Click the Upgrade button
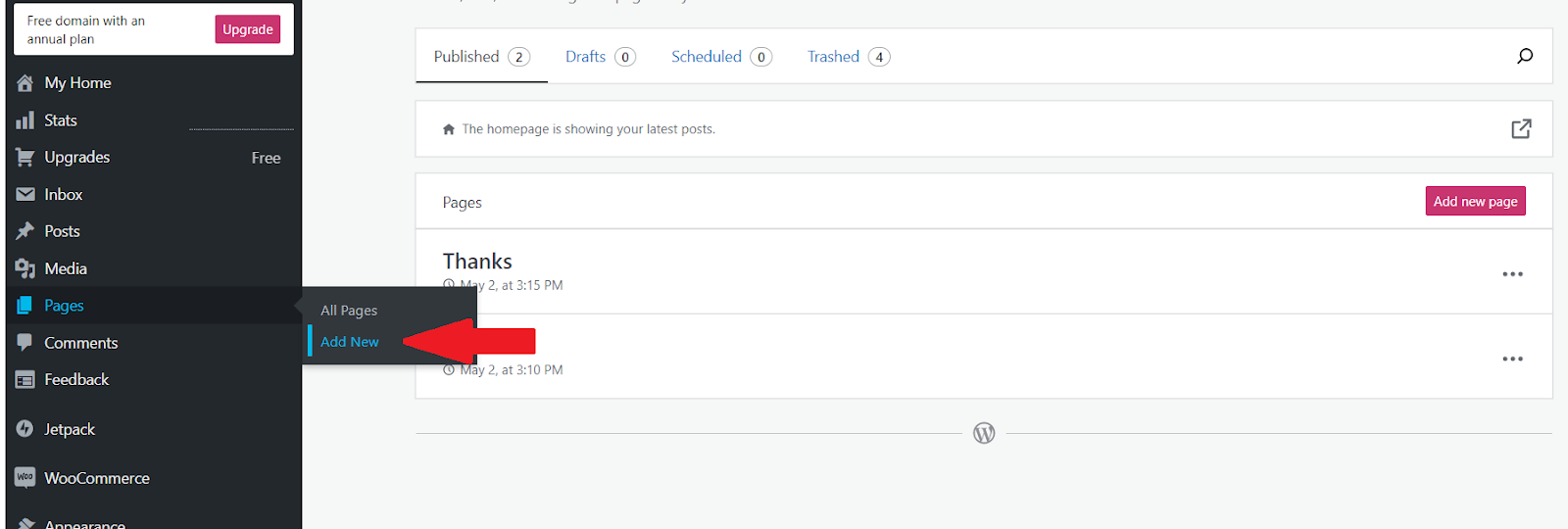Screen dimensions: 1568x529 click(248, 29)
